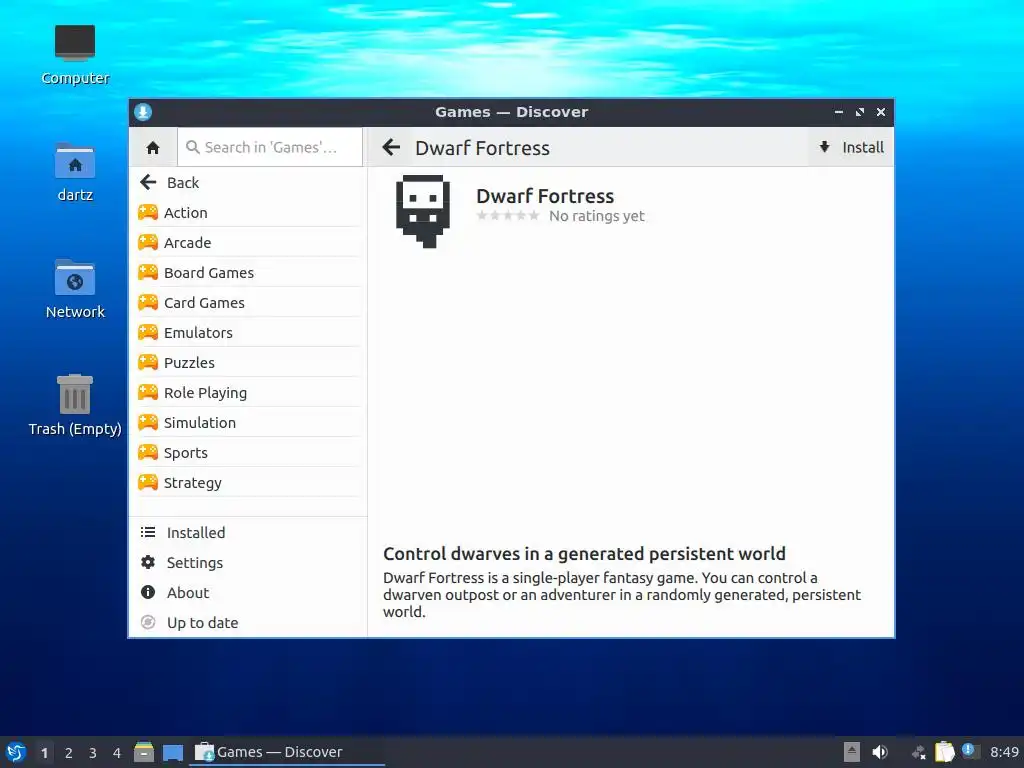Switch to workspace 4
The image size is (1024, 768).
[117, 753]
